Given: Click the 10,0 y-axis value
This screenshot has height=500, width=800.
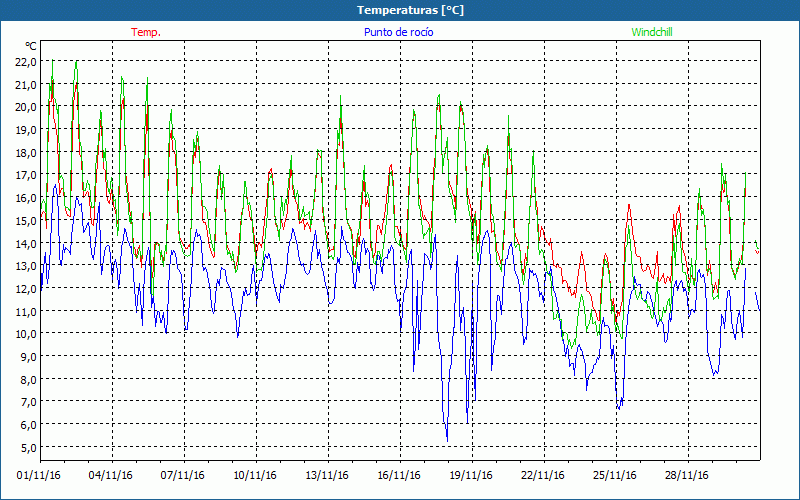Looking at the screenshot, I should point(27,334).
